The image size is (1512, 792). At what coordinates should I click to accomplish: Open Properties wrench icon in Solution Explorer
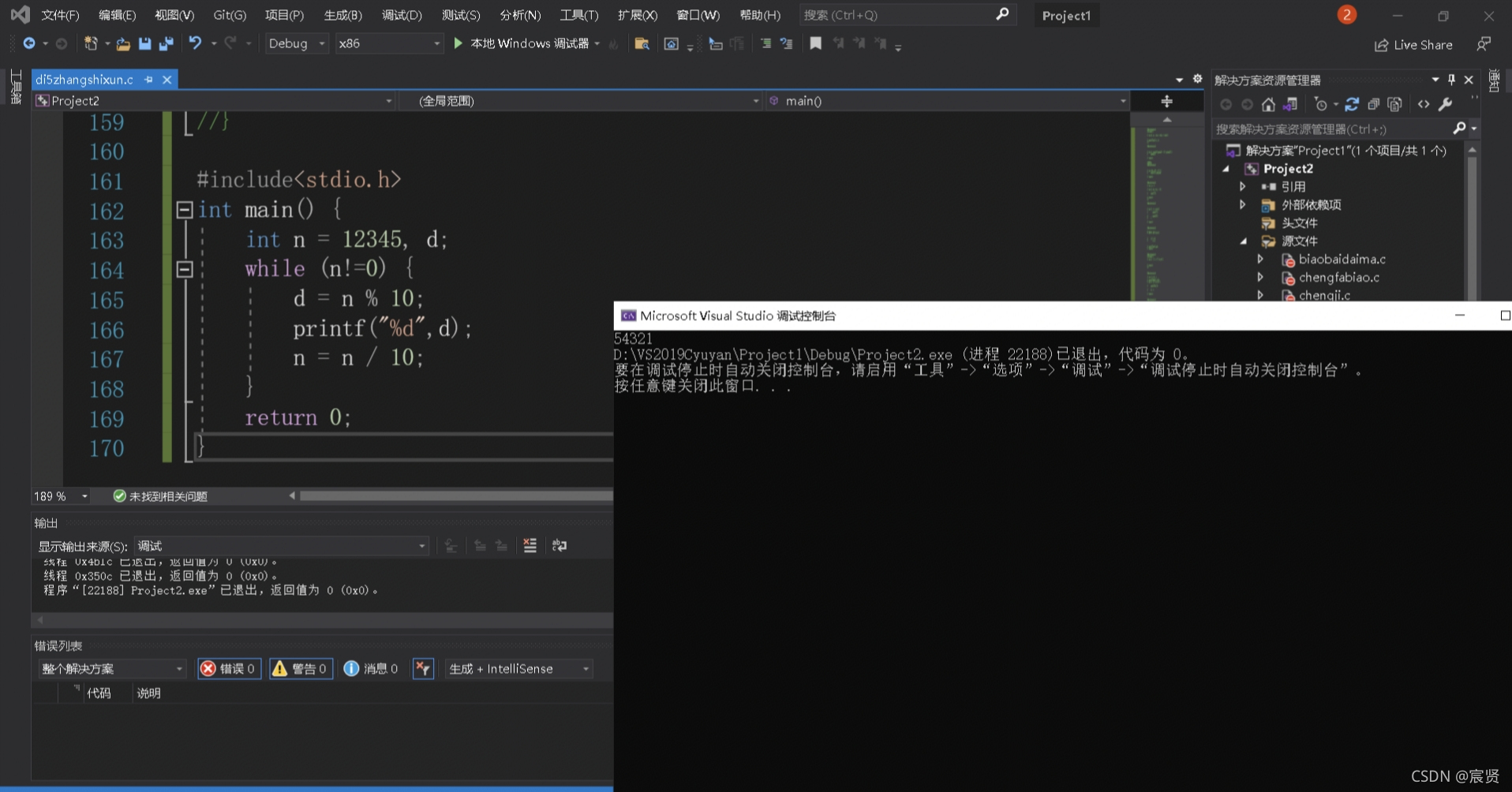[1445, 104]
